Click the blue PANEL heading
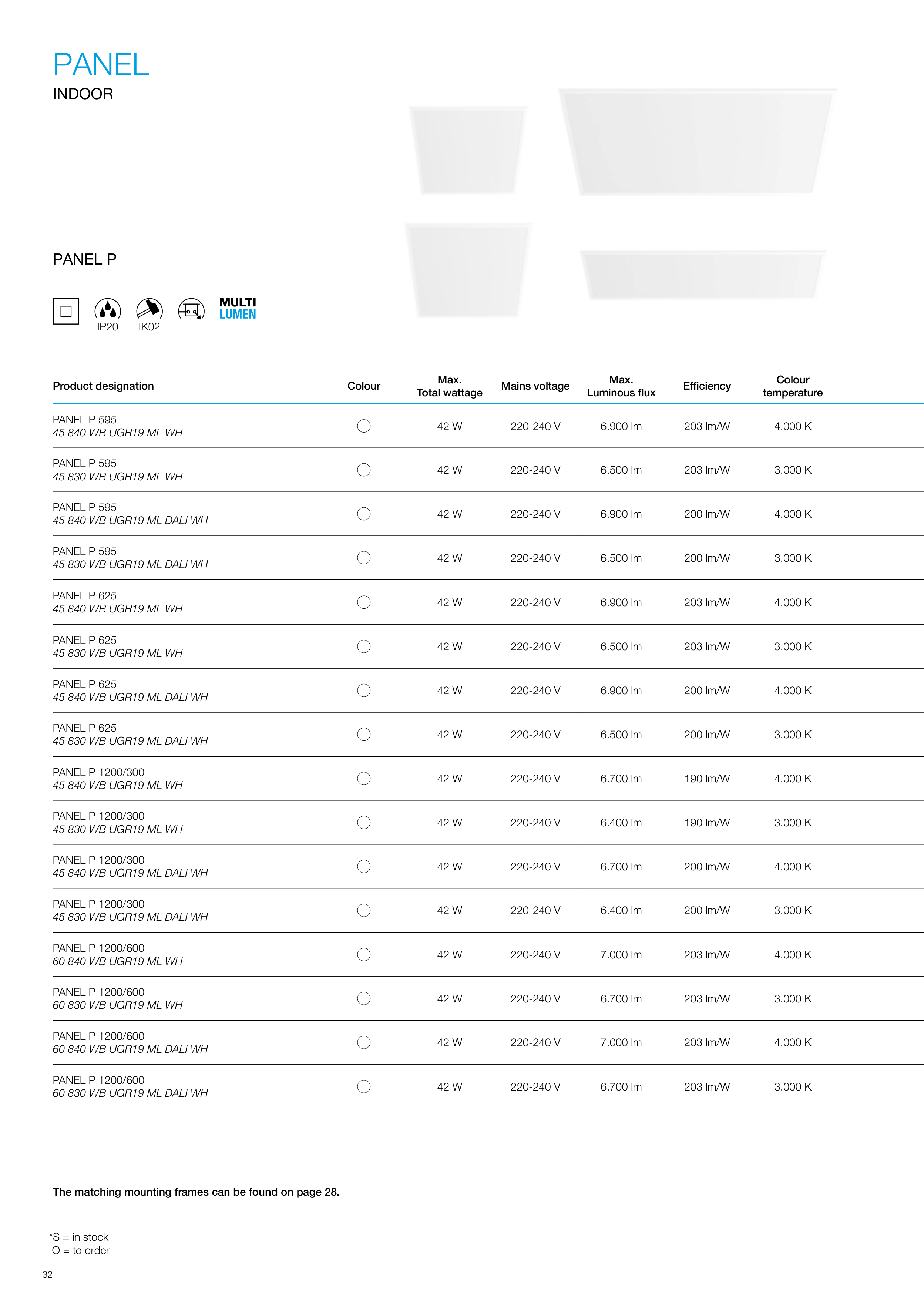The image size is (924, 1307). click(101, 64)
